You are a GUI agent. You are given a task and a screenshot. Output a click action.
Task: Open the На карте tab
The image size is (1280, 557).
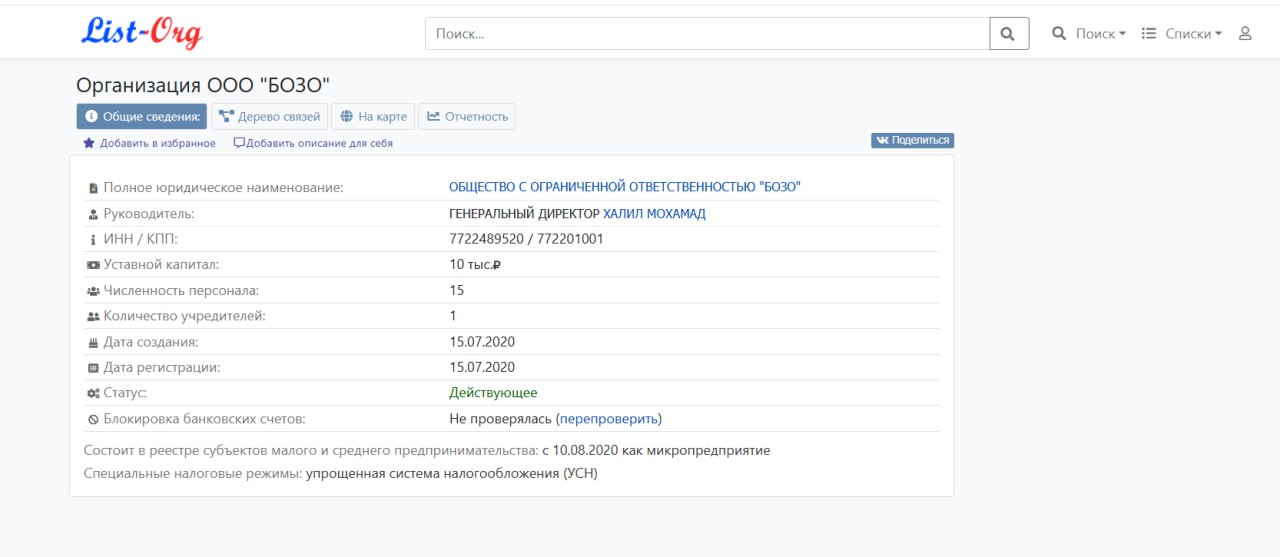(373, 116)
